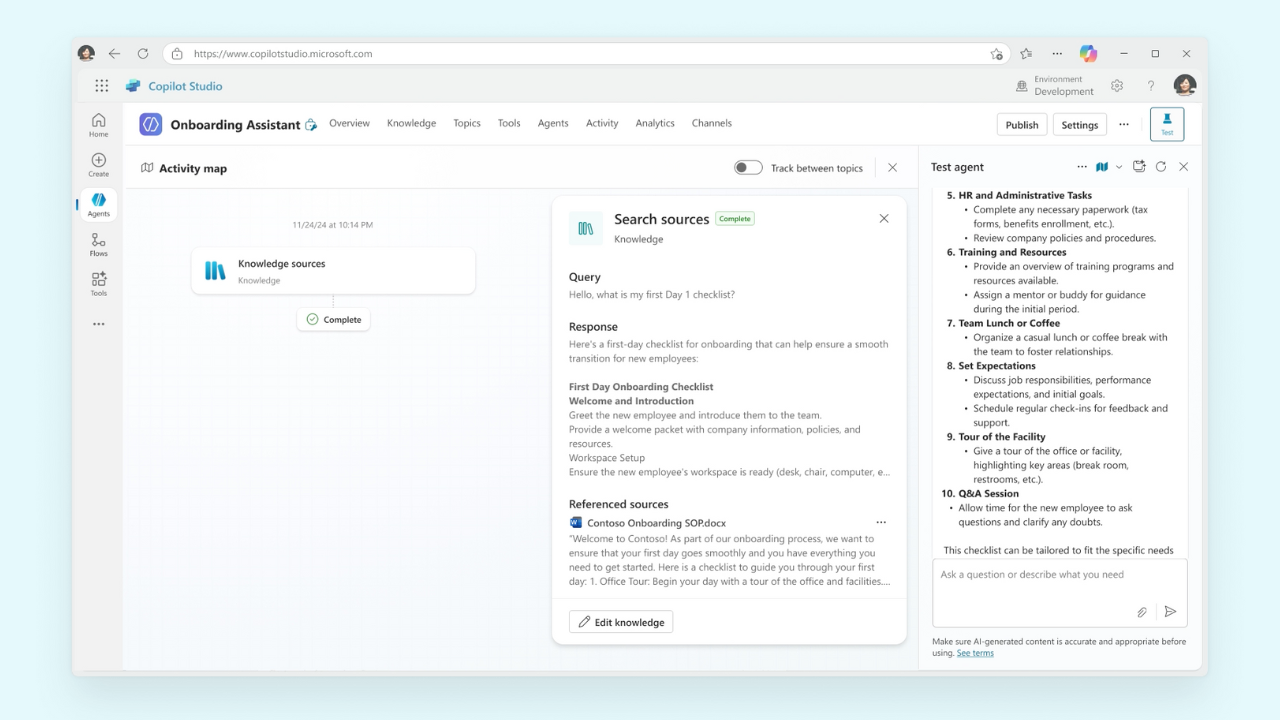This screenshot has width=1280, height=720.
Task: Toggle Track between topics switch
Action: click(748, 168)
